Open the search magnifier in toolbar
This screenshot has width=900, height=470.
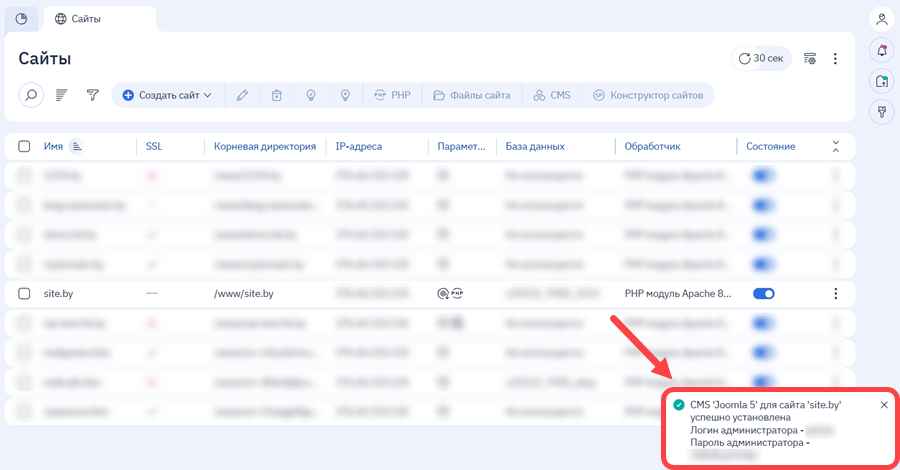pos(31,95)
